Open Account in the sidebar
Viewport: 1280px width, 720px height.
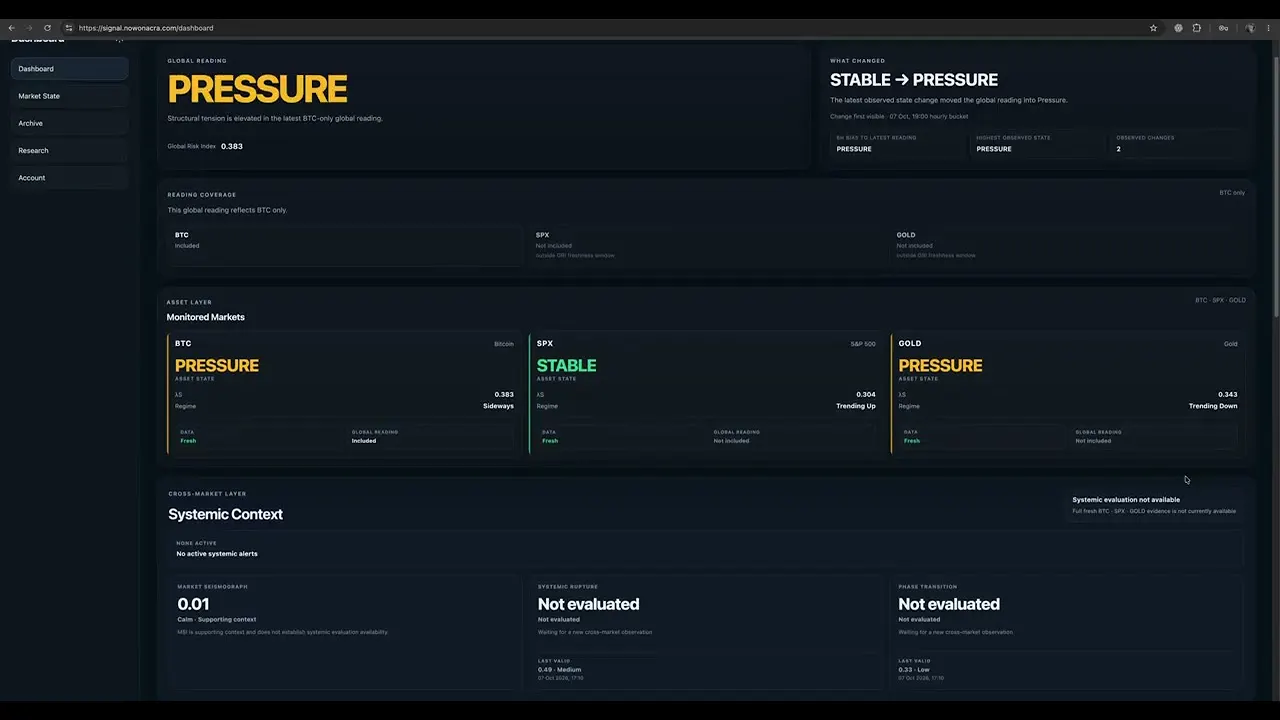69,178
